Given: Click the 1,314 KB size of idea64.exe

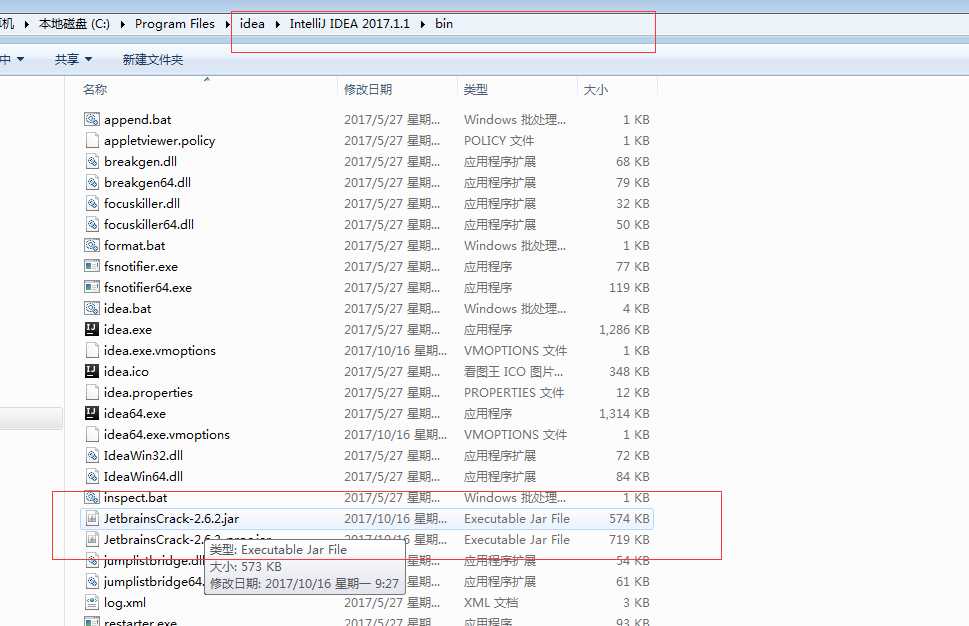Looking at the screenshot, I should point(624,413).
